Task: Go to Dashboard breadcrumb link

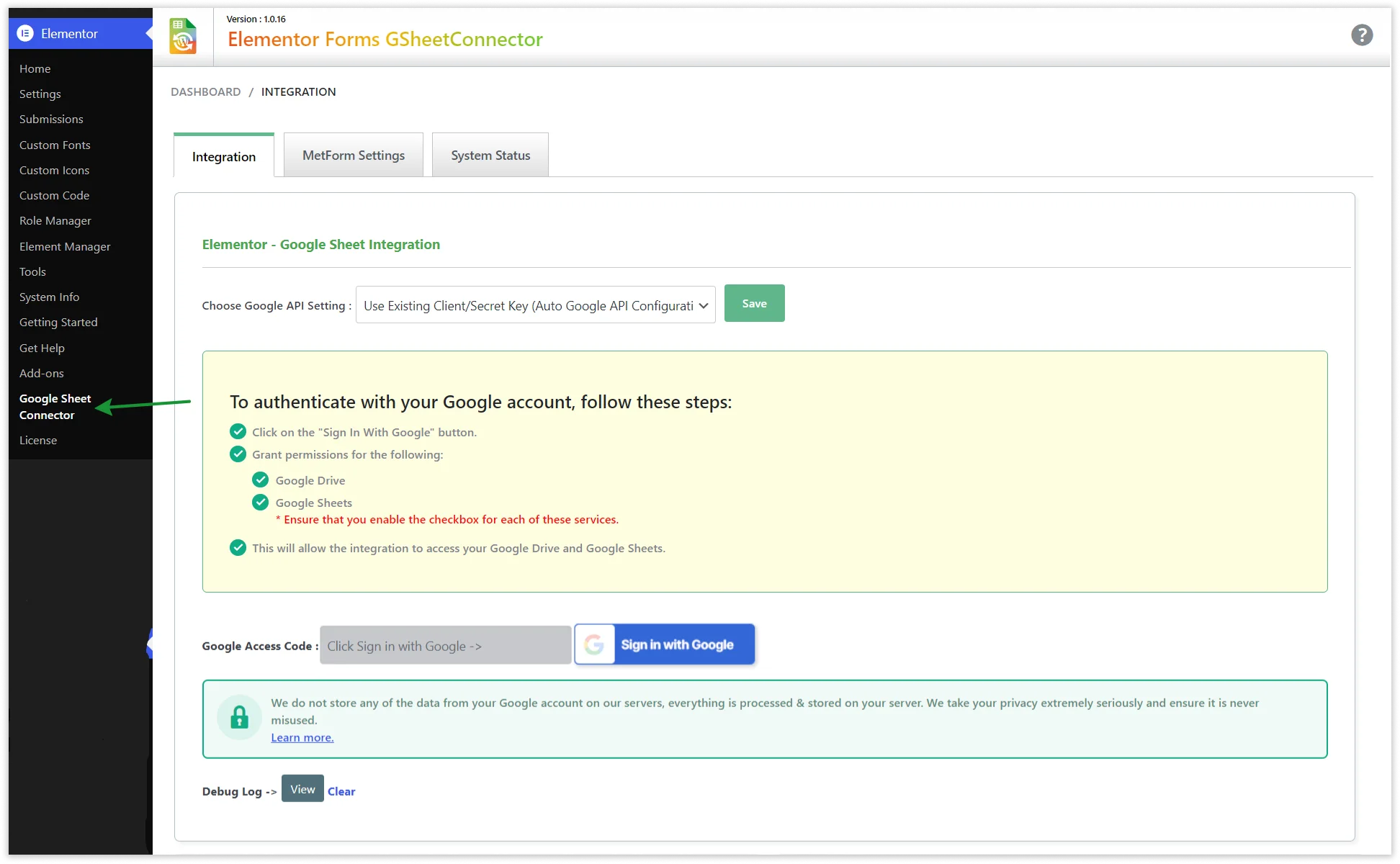Action: [x=205, y=91]
